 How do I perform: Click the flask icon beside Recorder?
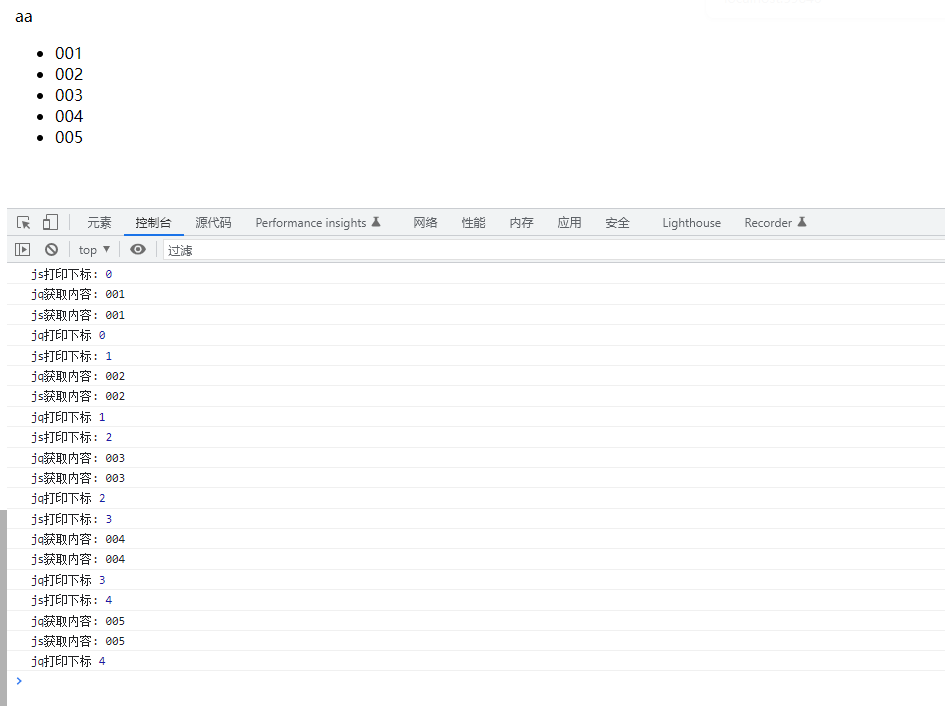801,222
